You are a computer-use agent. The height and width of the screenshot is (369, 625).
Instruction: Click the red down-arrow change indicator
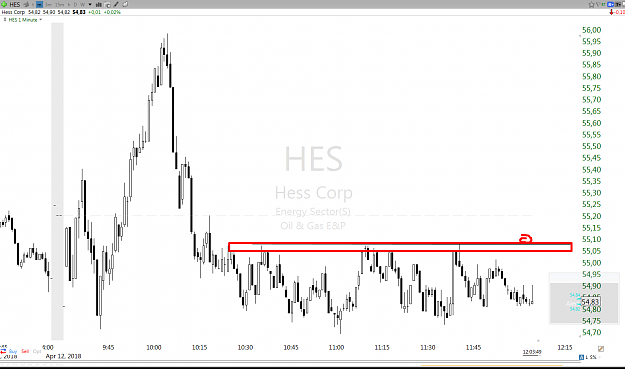[x=611, y=12]
